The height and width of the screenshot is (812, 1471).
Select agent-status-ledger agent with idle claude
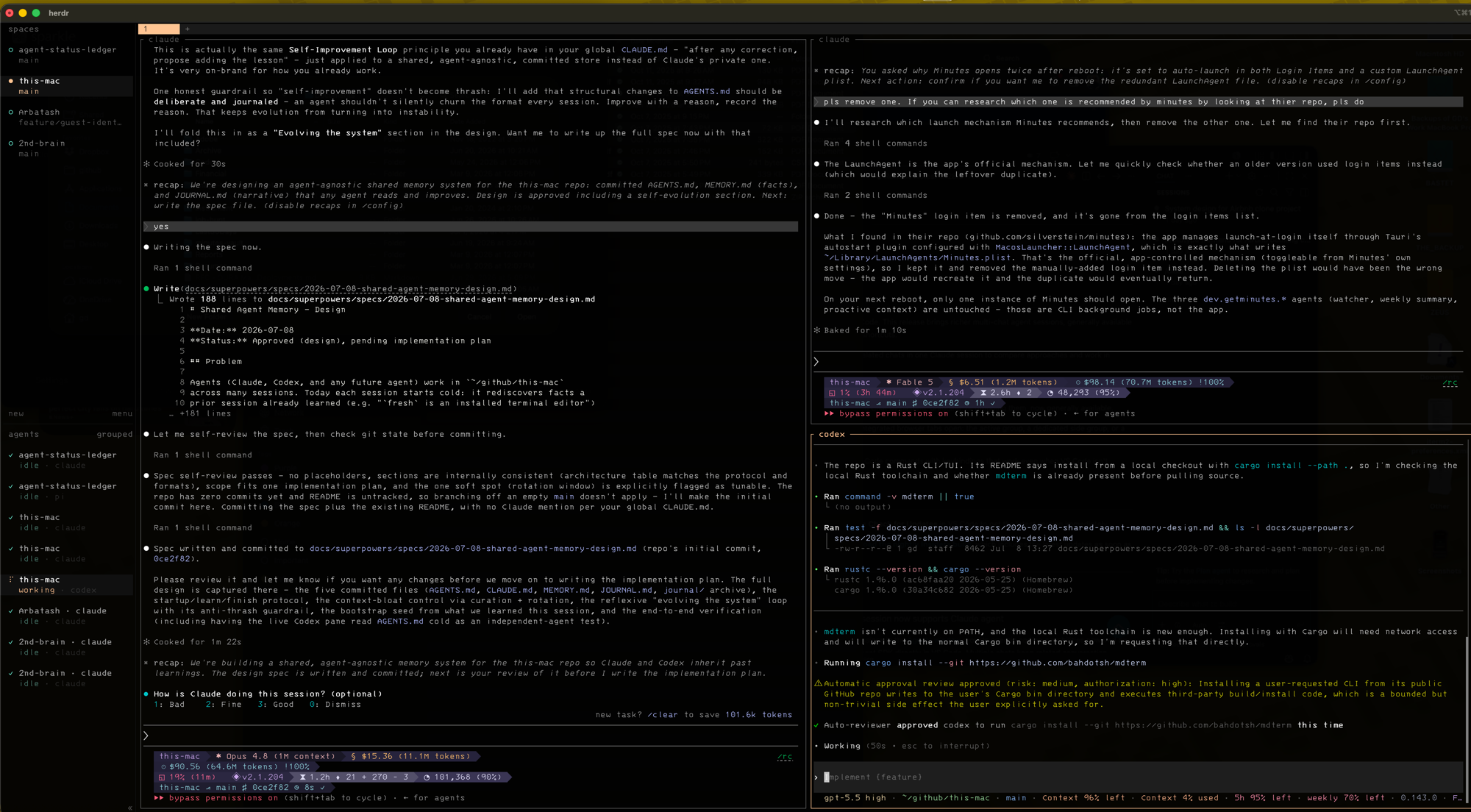[x=68, y=460]
